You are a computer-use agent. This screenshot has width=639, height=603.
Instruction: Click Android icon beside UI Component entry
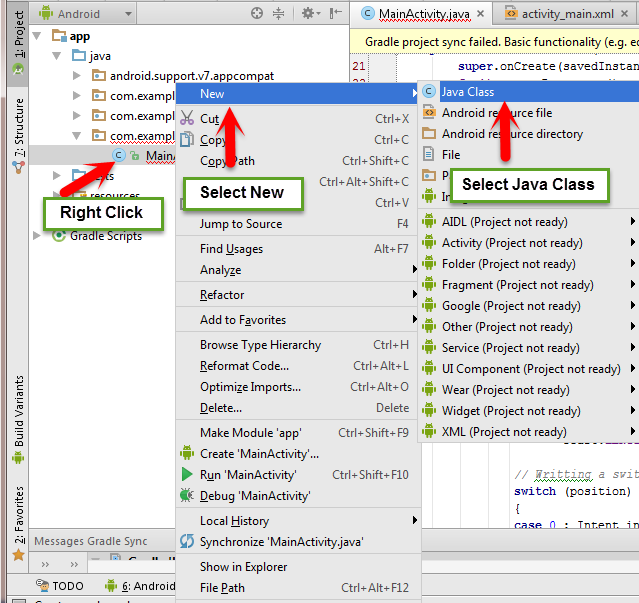(x=429, y=368)
